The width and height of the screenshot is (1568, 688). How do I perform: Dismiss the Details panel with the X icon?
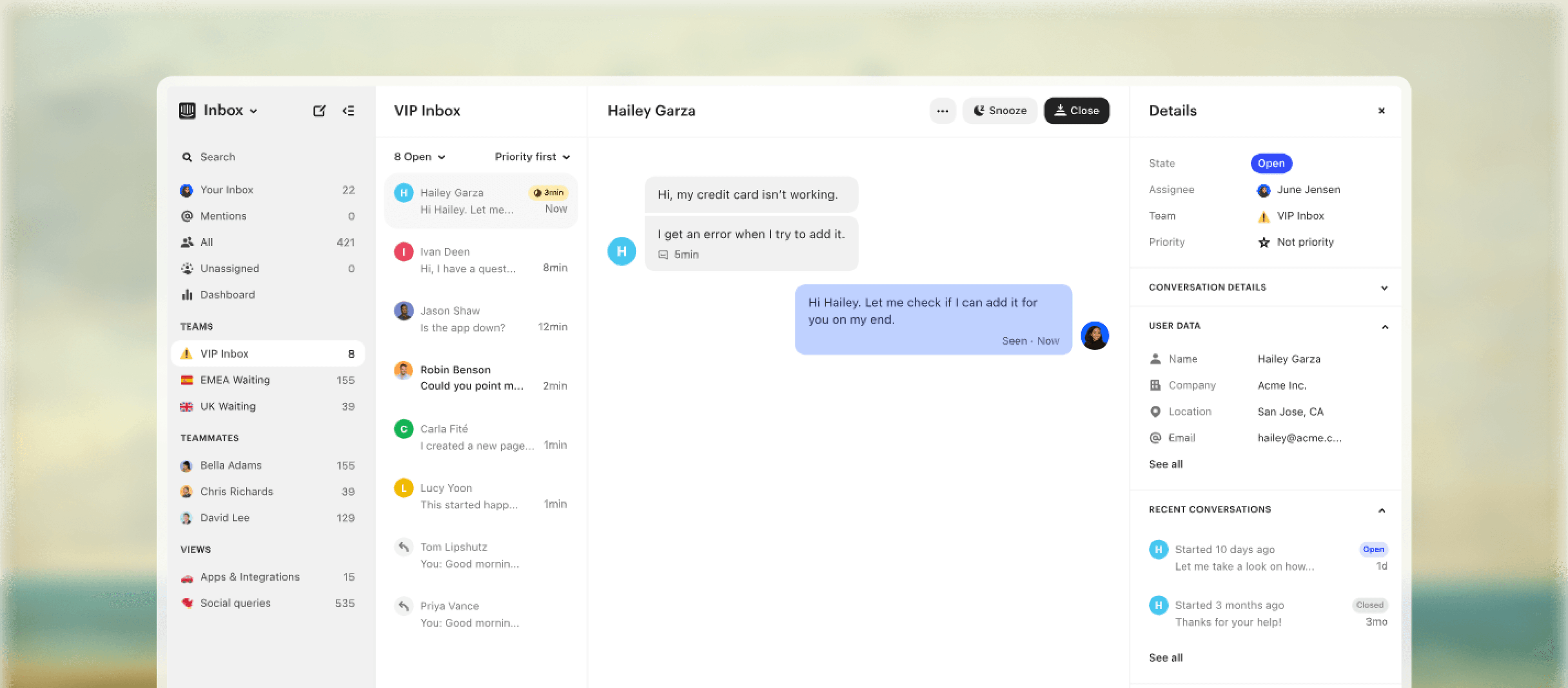tap(1381, 110)
